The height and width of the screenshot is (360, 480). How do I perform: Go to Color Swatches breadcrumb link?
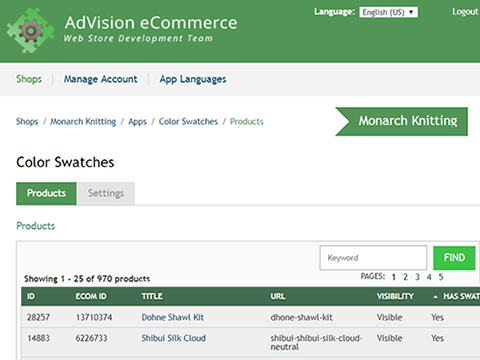point(188,122)
